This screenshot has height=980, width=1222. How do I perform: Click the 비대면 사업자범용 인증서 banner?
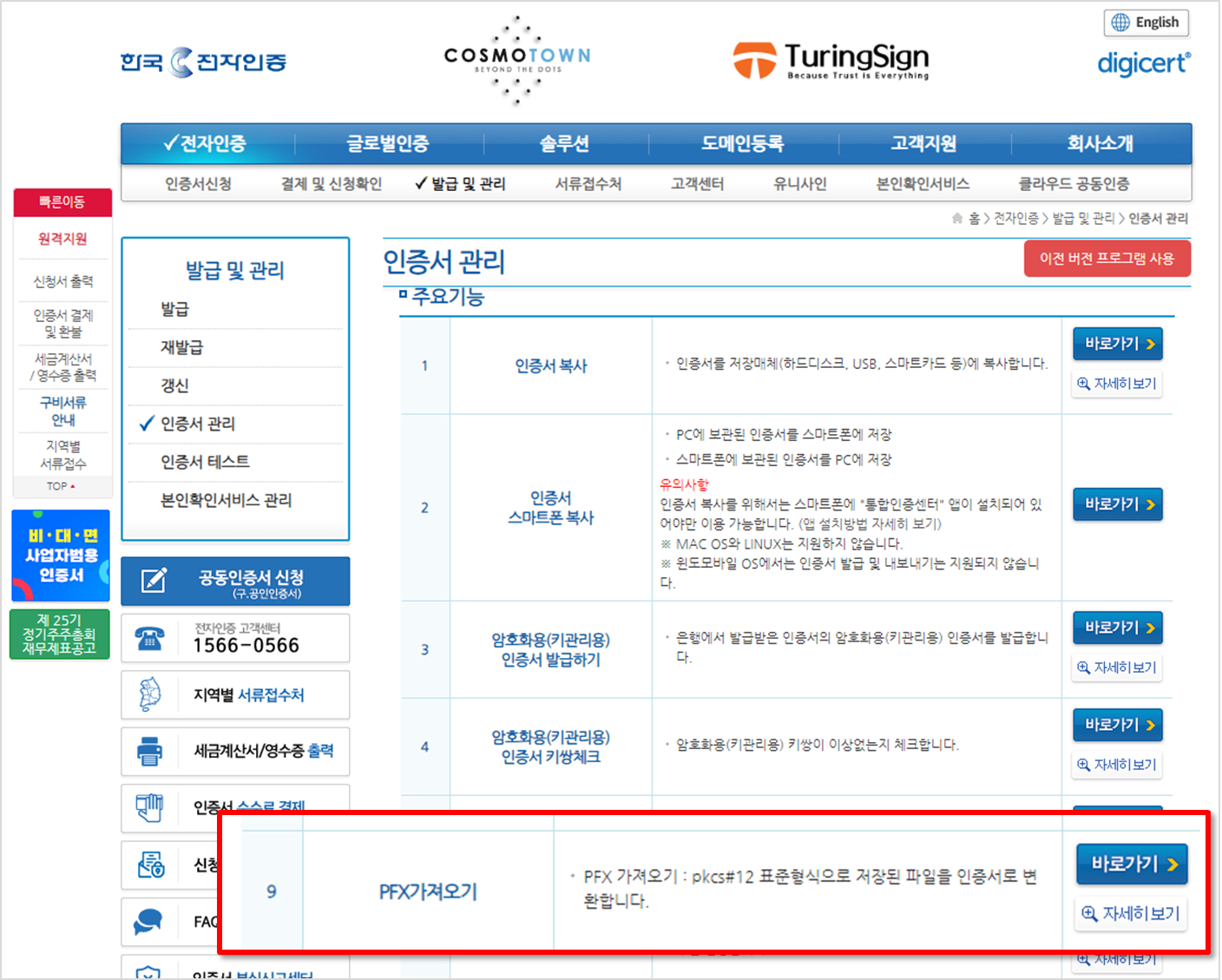[61, 556]
